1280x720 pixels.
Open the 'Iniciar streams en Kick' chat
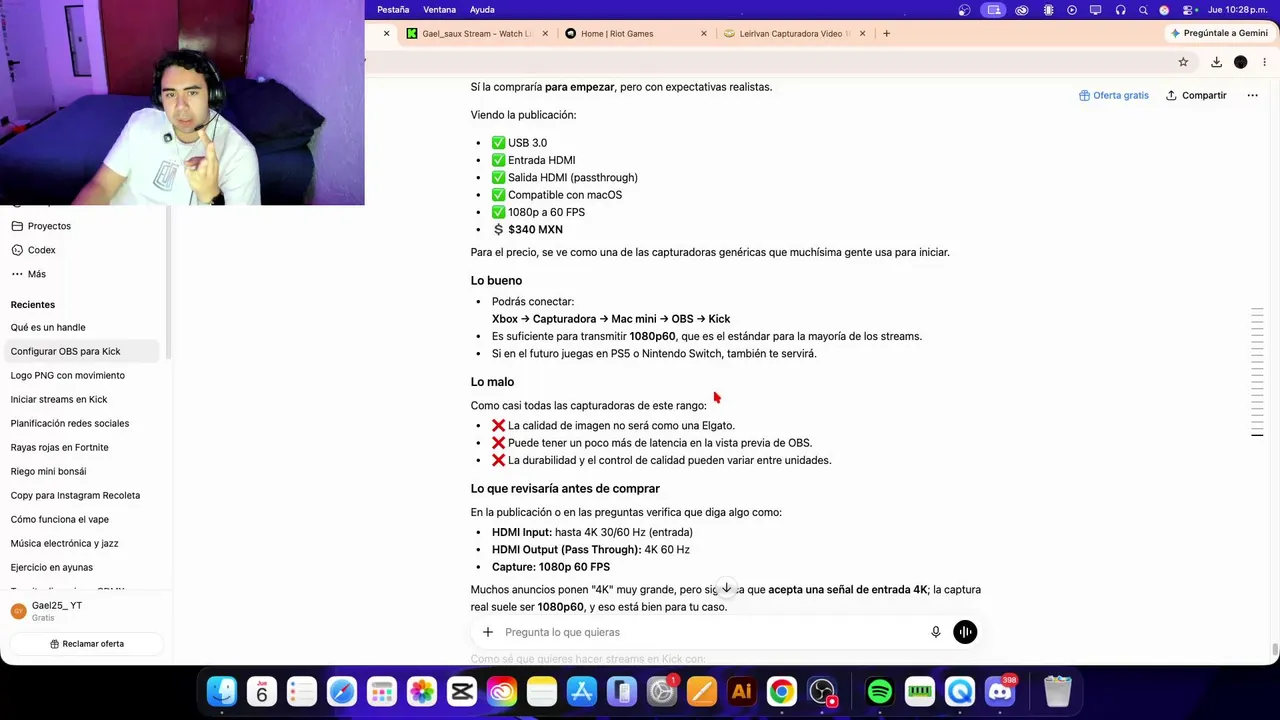tap(84, 399)
